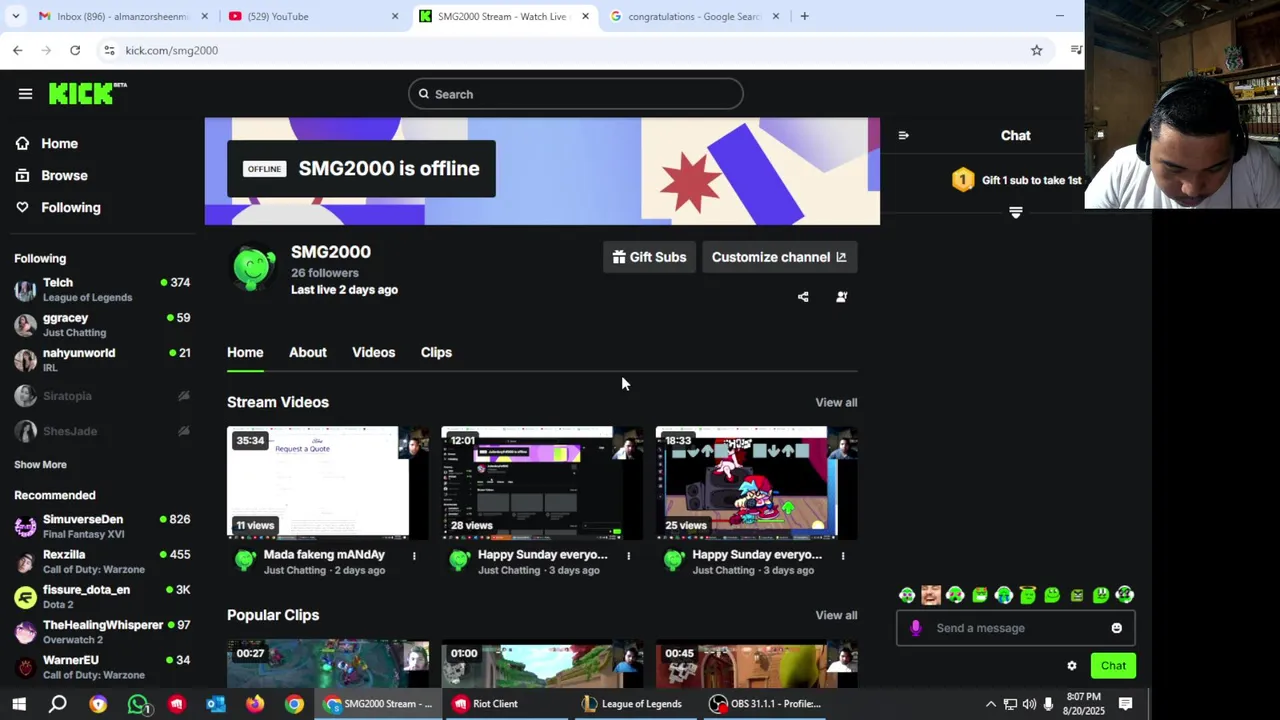Bookmark this page with the star
Image resolution: width=1280 pixels, height=720 pixels.
[1036, 50]
